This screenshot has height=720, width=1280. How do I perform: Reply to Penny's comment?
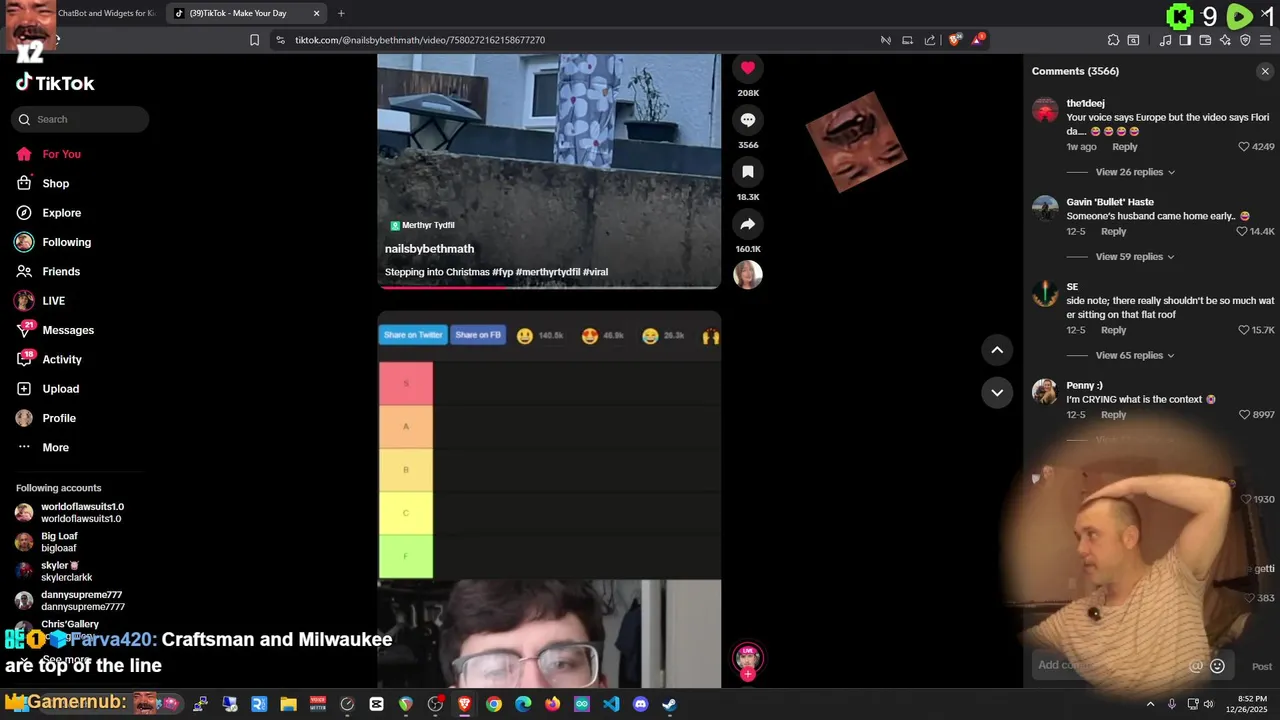pos(1113,414)
